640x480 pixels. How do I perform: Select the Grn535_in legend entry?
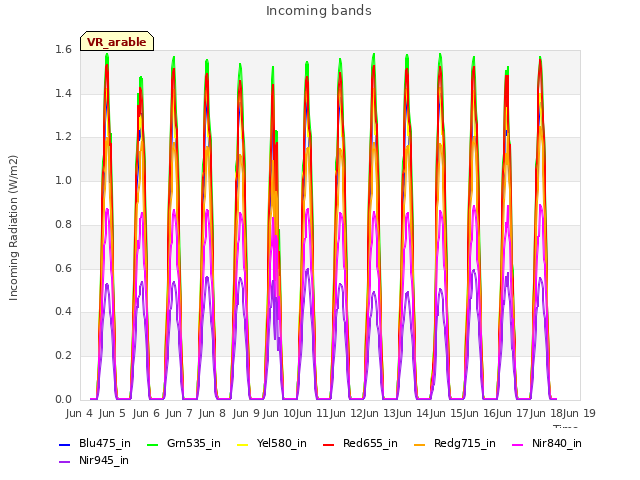(x=184, y=444)
